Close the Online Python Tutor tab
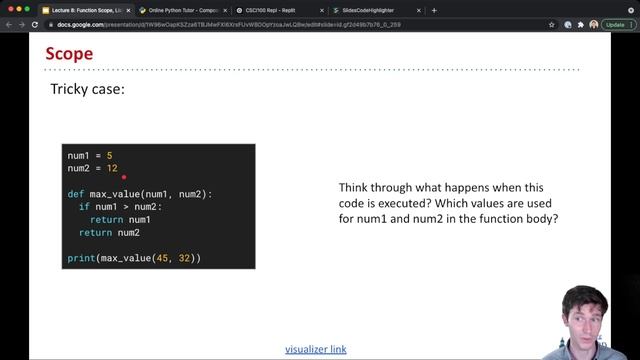This screenshot has width=640, height=360. pyautogui.click(x=225, y=11)
